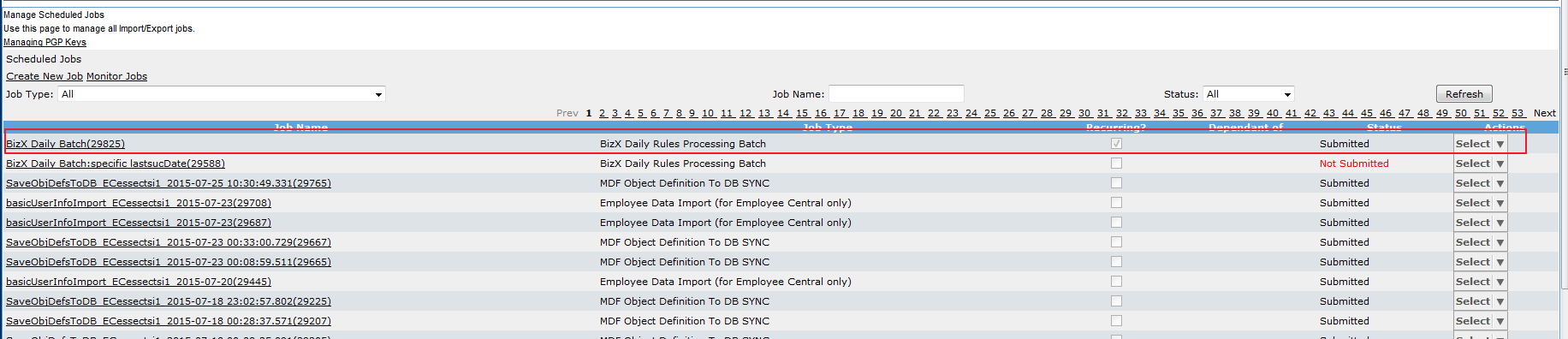Click 'BizX Daily Rules Processing Batch' in first row

tap(683, 144)
